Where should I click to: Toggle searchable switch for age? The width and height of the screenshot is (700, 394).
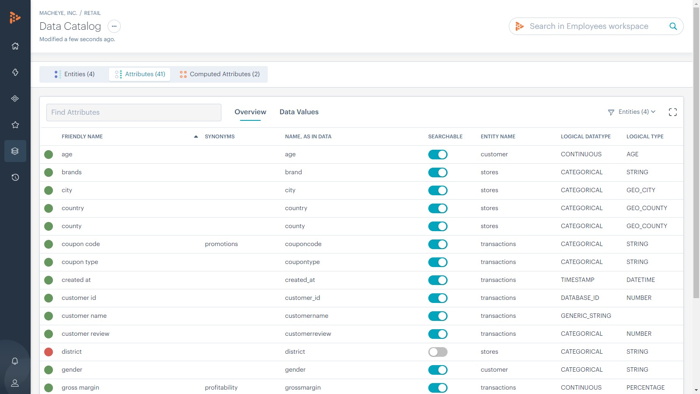(x=438, y=154)
